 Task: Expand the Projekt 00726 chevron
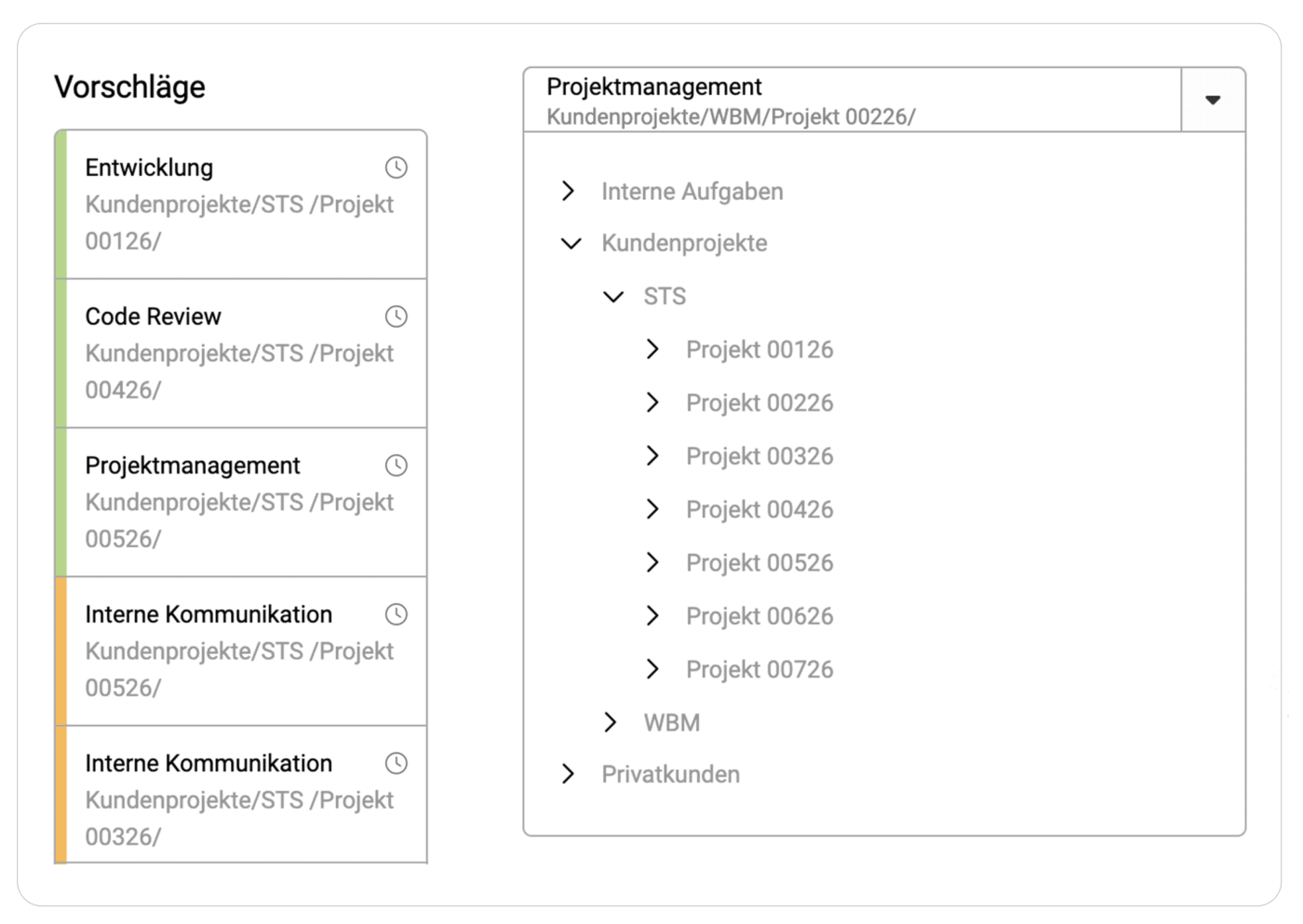pos(653,670)
